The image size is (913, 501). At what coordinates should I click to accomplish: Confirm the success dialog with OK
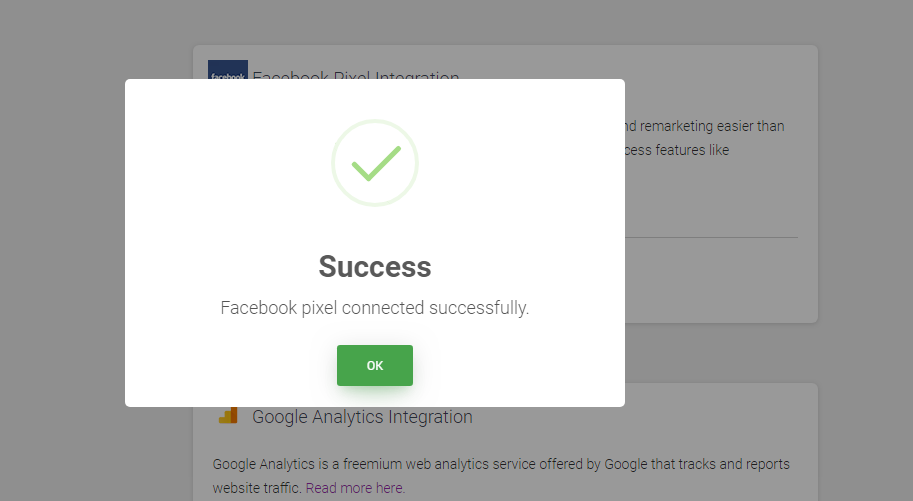tap(374, 365)
